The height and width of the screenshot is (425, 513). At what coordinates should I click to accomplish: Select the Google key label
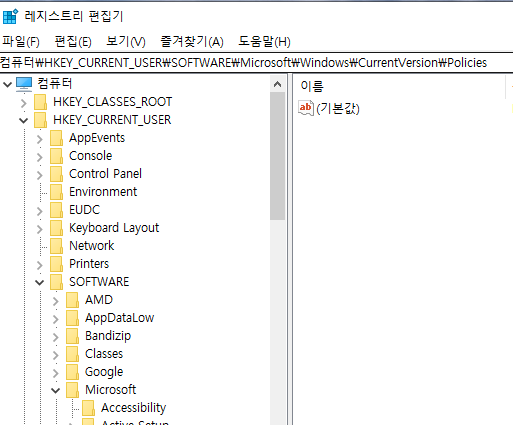104,372
